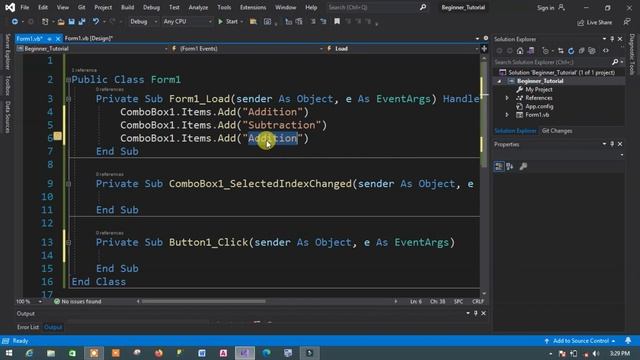This screenshot has height=360, width=640.
Task: Open the Data Sources side tab
Action: point(7,117)
